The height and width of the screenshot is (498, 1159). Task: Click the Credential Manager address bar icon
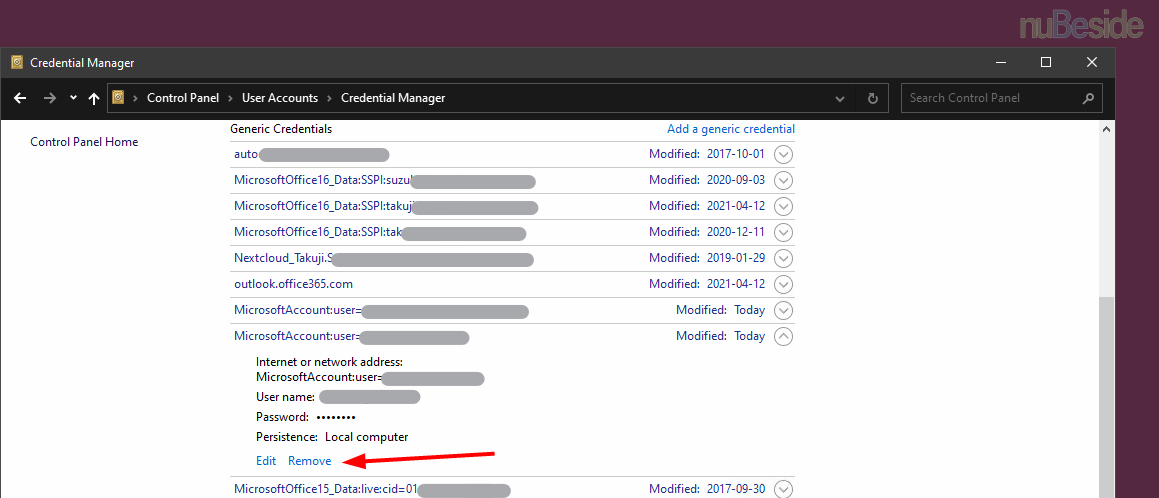pos(118,98)
